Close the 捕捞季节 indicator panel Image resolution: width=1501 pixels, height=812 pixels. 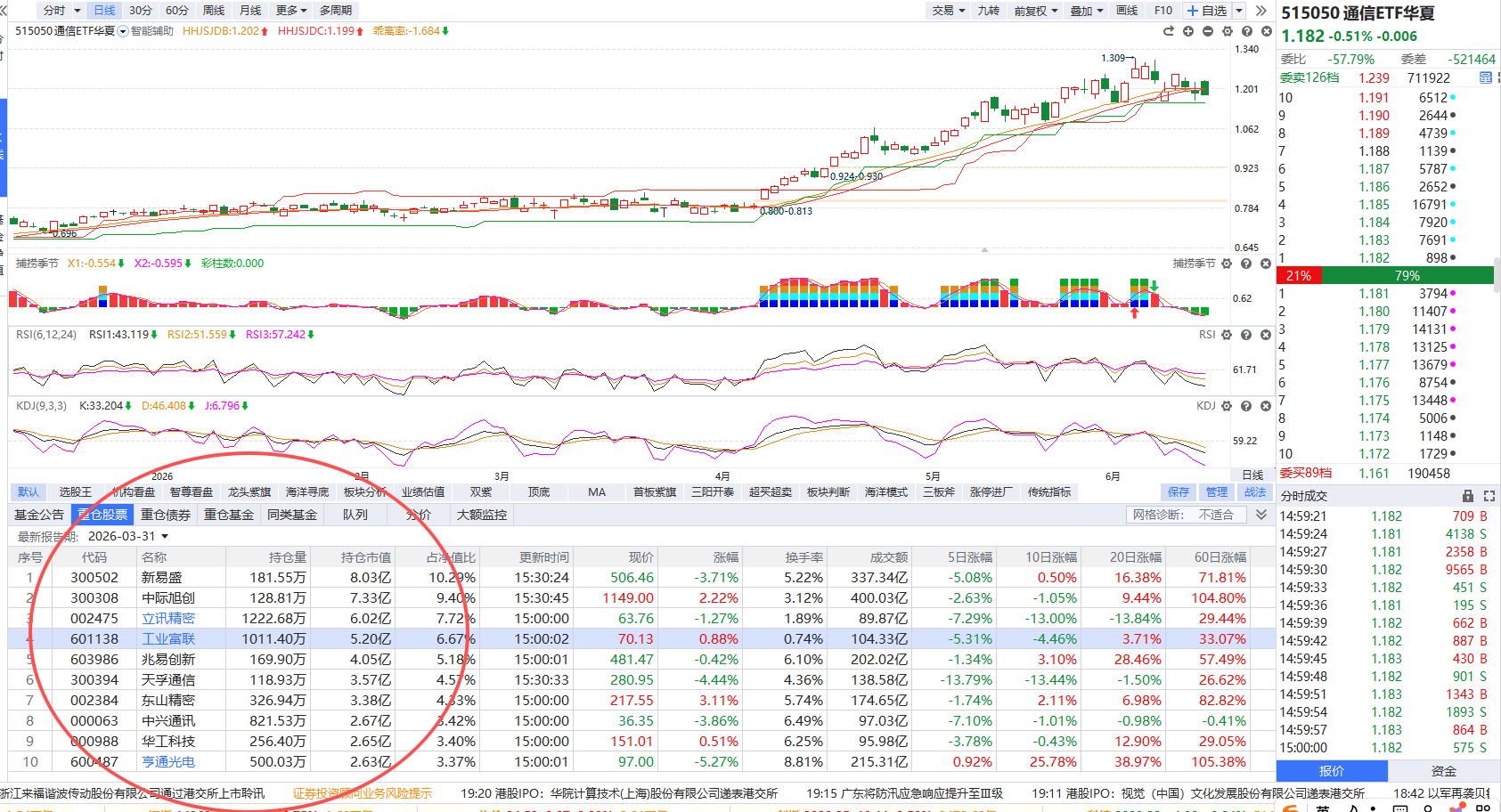point(1266,264)
